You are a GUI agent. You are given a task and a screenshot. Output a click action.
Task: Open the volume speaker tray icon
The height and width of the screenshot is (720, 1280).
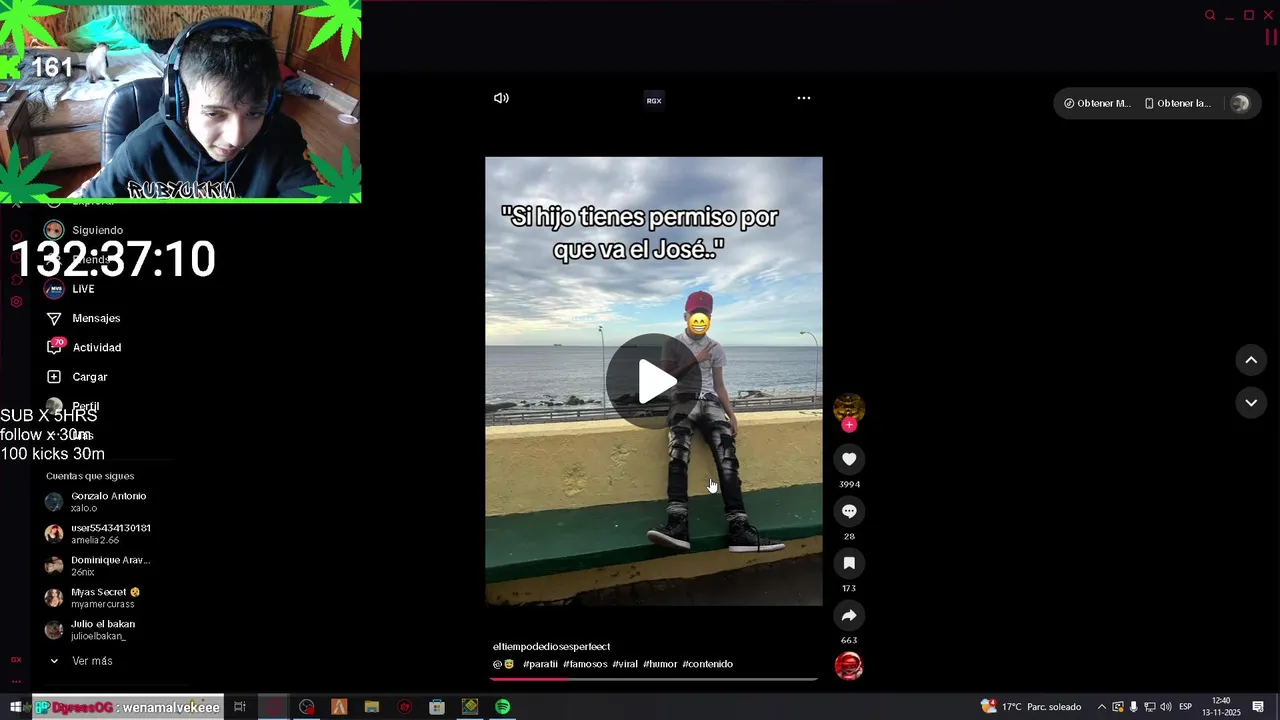[1166, 707]
